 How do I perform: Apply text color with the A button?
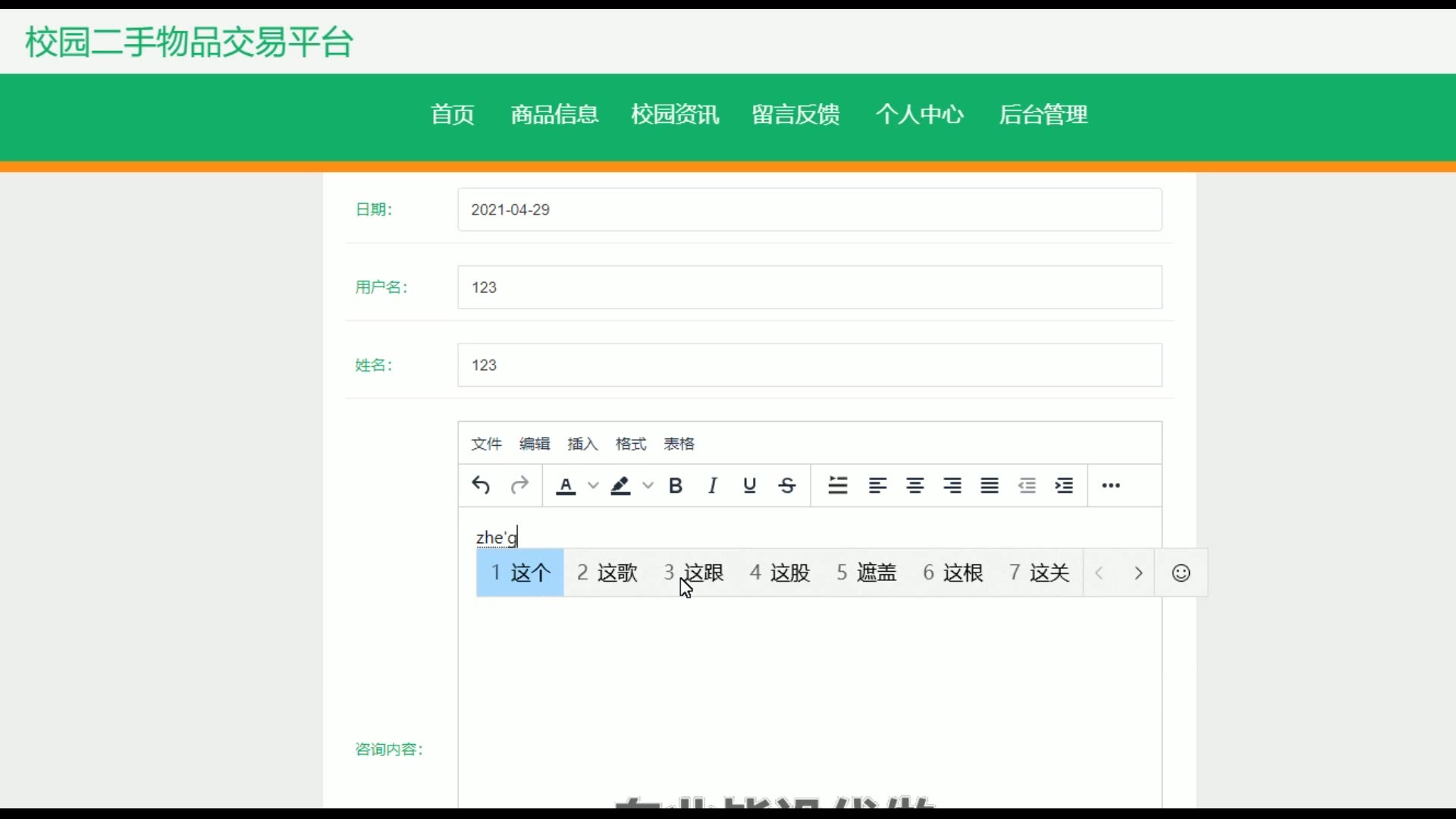[566, 485]
